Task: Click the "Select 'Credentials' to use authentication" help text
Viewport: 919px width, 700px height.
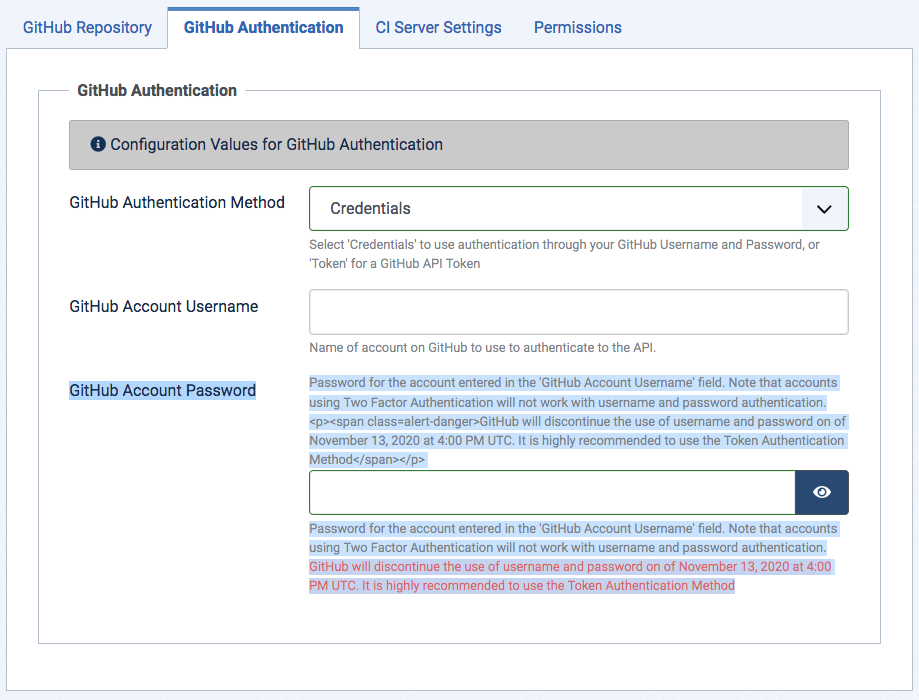Action: (x=564, y=254)
